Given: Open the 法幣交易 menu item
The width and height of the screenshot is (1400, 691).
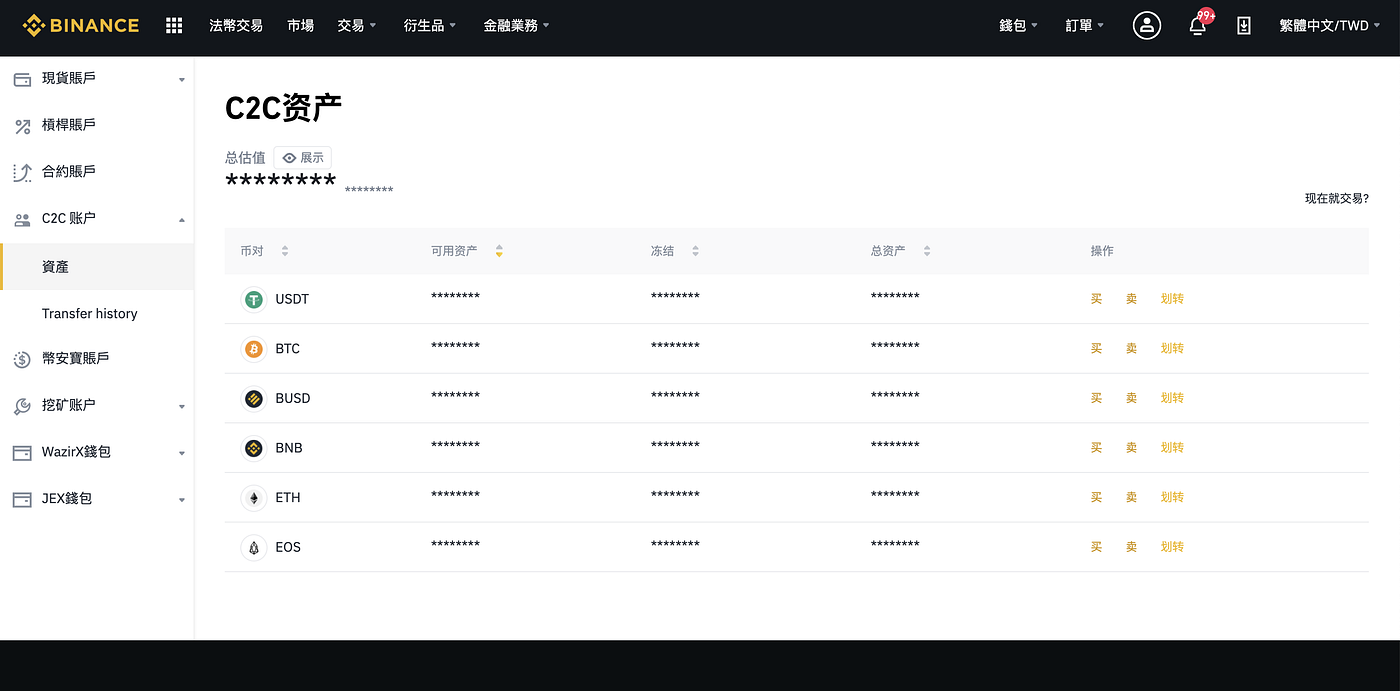Looking at the screenshot, I should click(236, 25).
